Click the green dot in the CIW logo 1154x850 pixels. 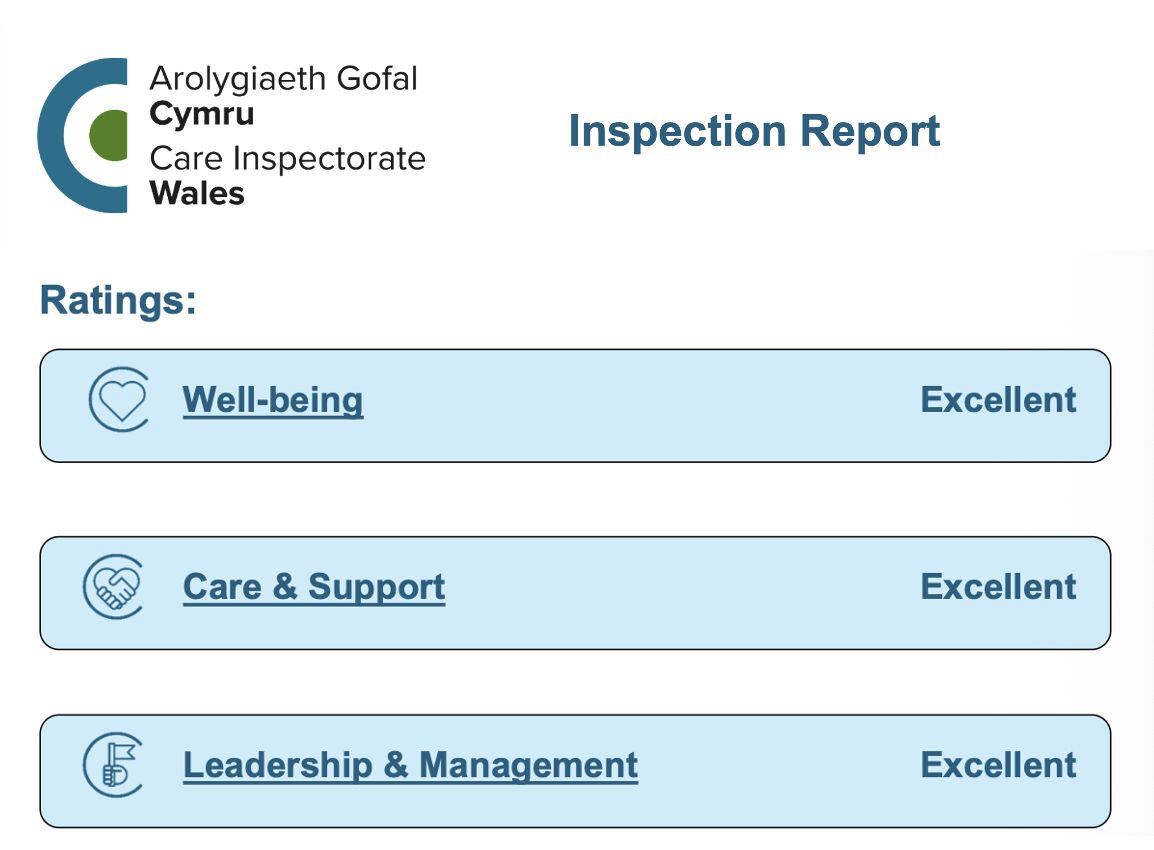coord(108,135)
